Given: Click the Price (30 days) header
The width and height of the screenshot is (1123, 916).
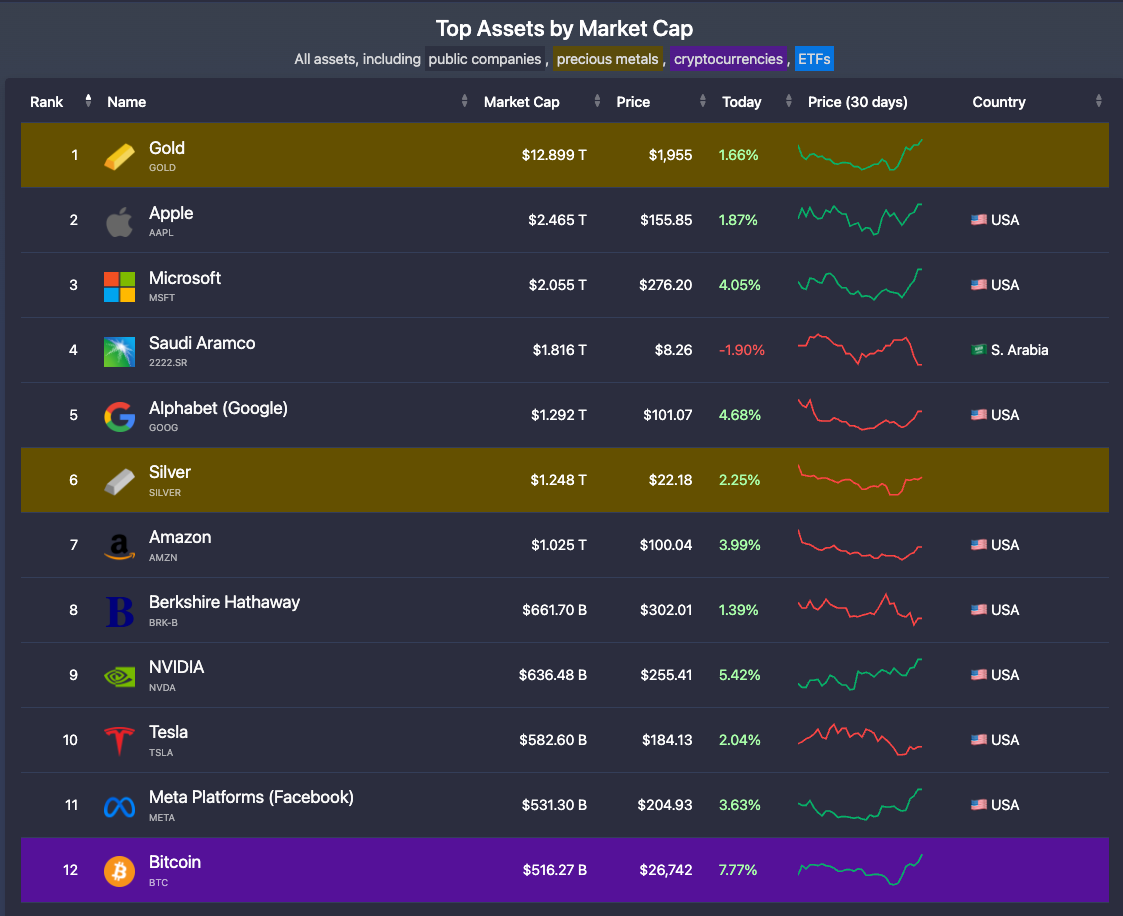Looking at the screenshot, I should (x=858, y=102).
